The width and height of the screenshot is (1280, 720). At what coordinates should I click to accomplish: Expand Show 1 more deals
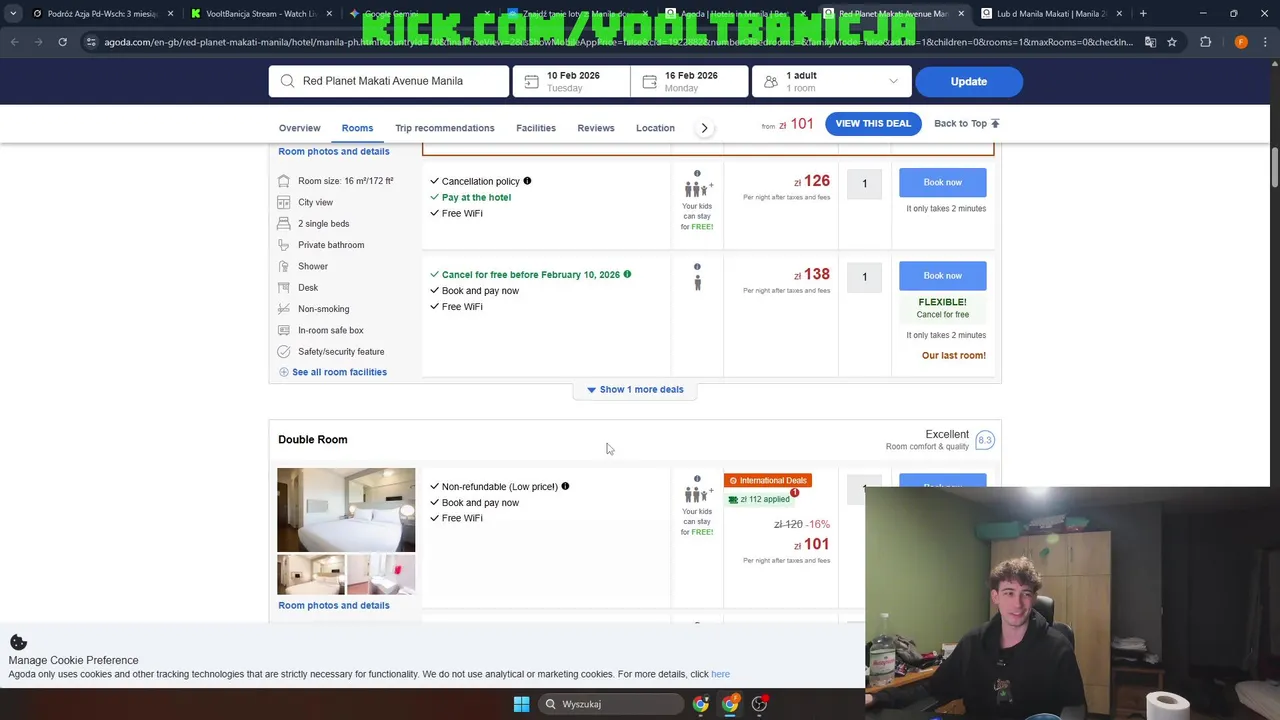[635, 389]
